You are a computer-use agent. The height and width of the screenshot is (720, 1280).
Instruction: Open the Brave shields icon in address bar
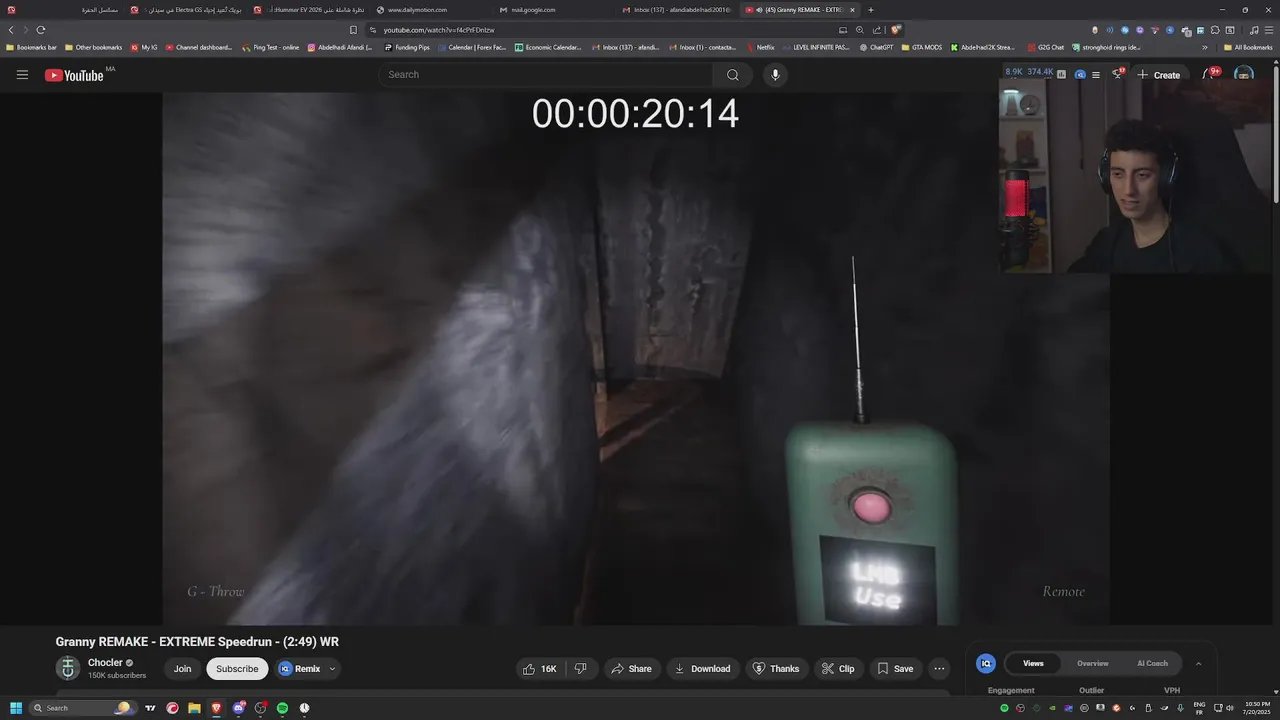click(x=896, y=30)
